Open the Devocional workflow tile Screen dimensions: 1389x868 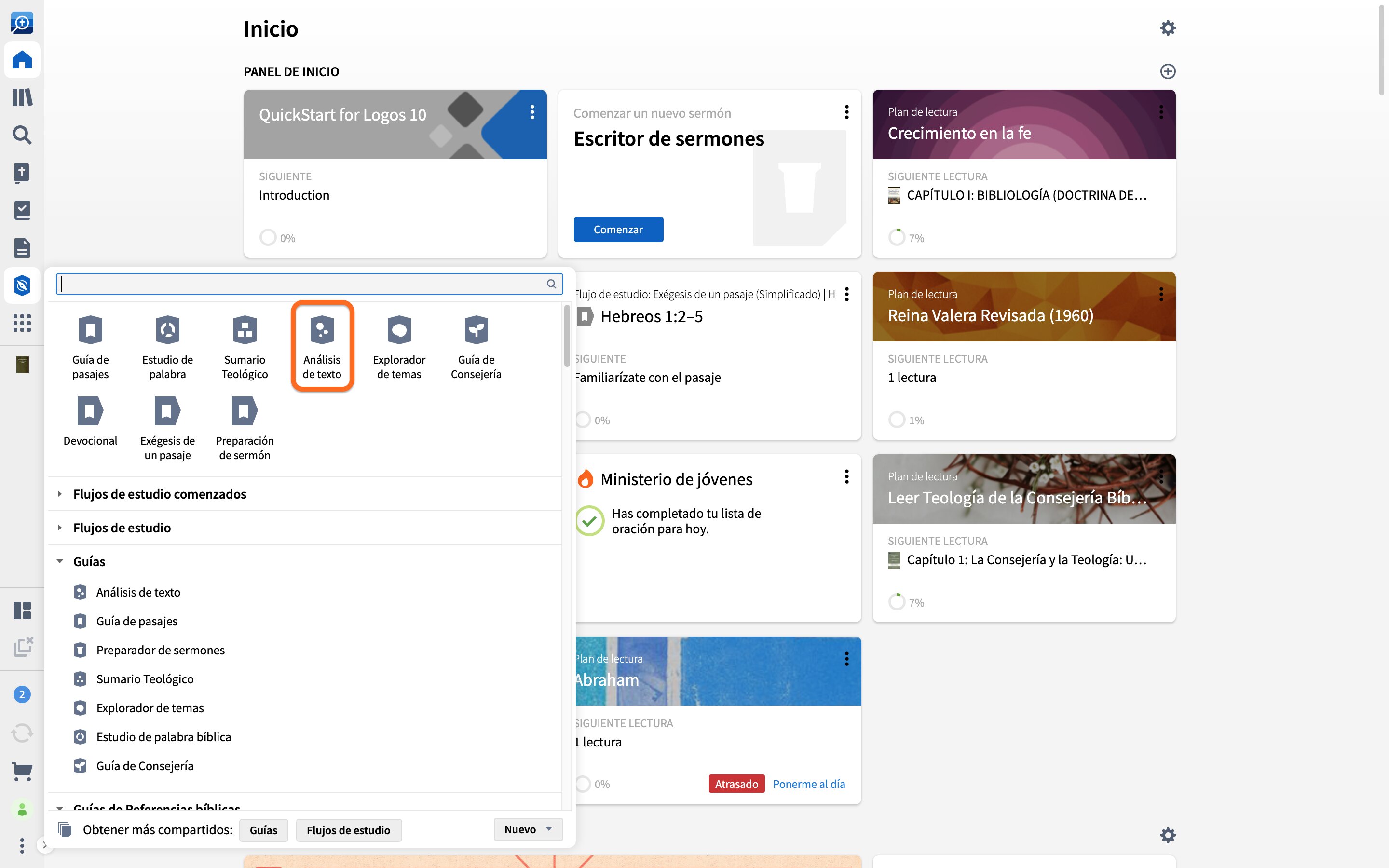(90, 422)
